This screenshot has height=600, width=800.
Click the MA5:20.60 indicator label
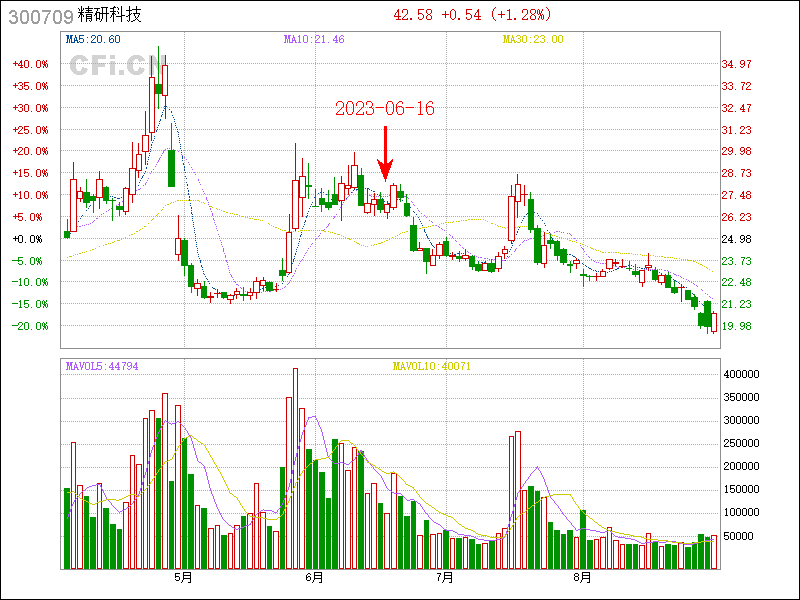(93, 39)
